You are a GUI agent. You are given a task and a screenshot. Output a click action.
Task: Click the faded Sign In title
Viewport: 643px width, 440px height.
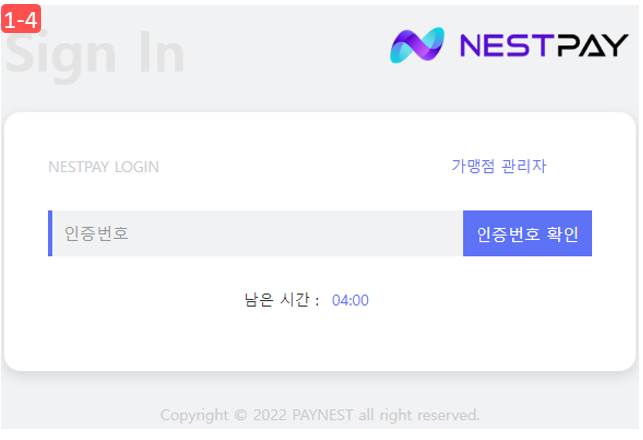[95, 55]
